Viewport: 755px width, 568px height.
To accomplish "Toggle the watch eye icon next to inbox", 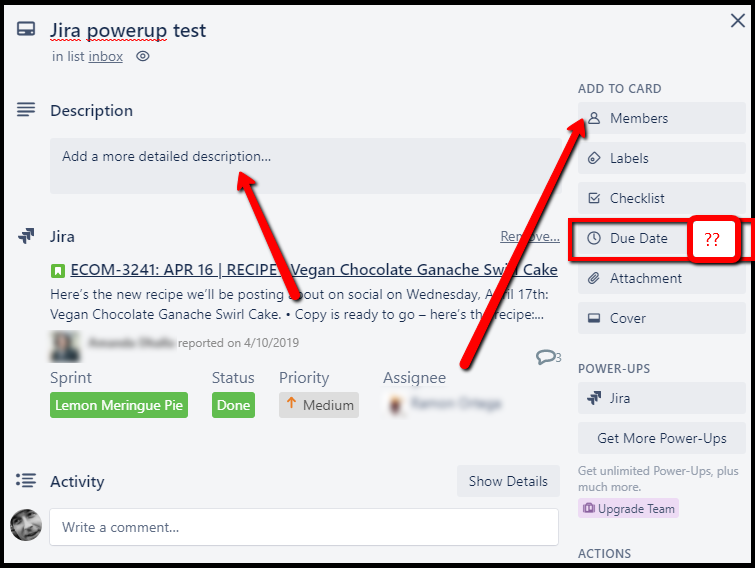I will [143, 56].
